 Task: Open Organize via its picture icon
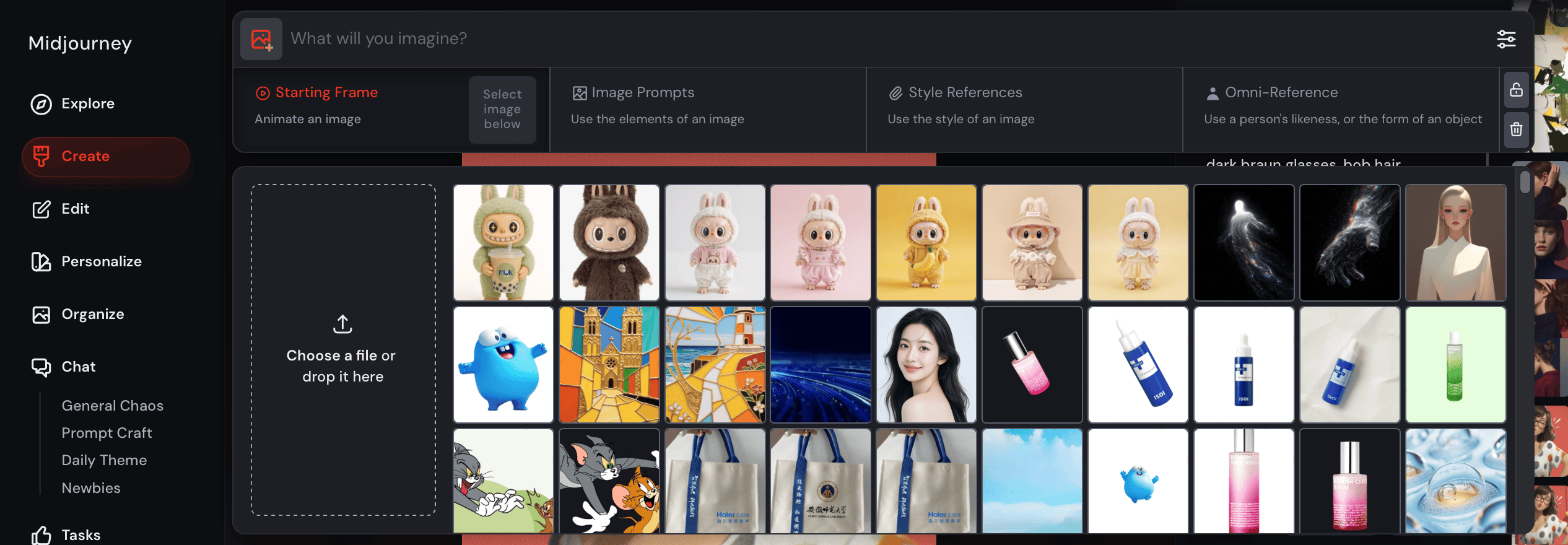41,315
